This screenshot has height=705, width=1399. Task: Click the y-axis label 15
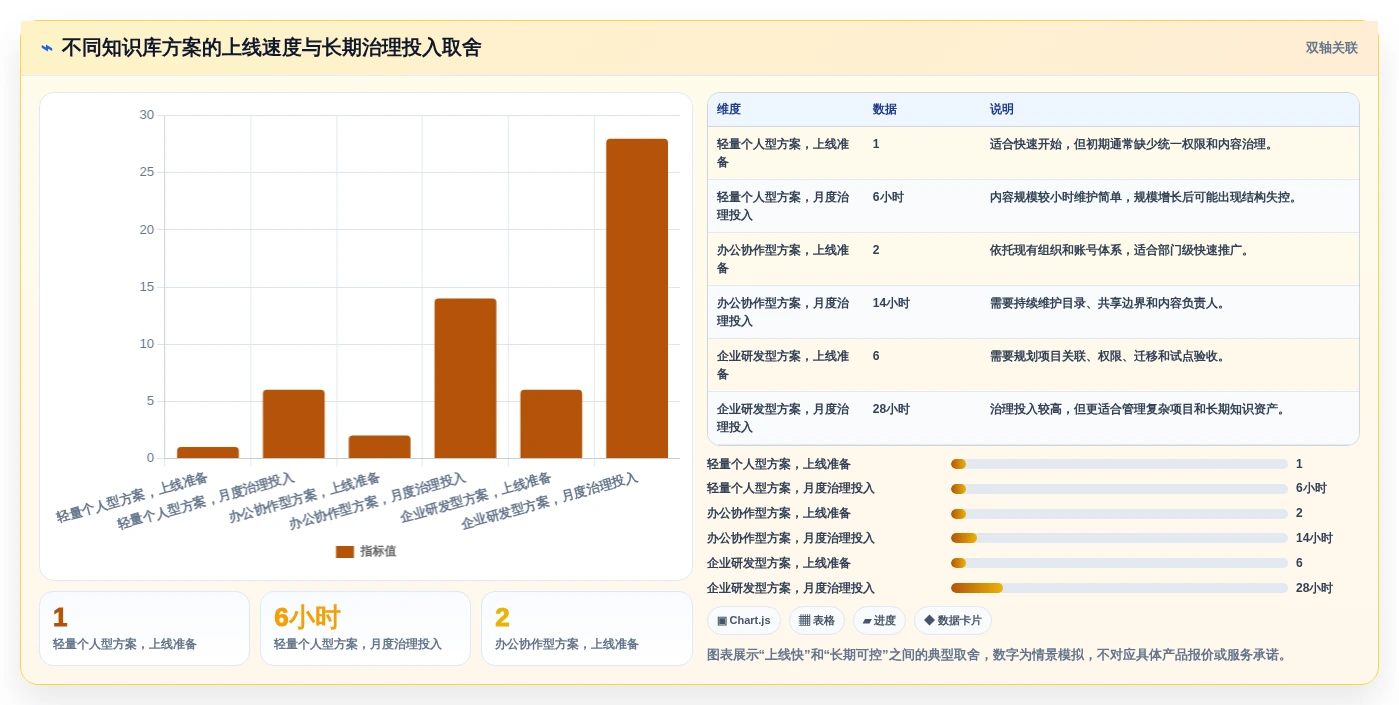pos(147,287)
